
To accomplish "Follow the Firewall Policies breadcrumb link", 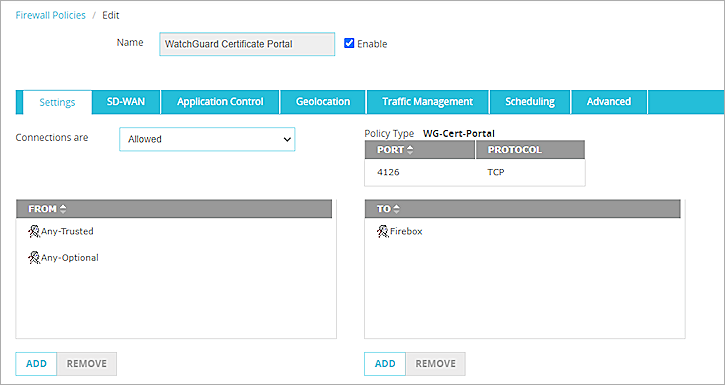I will coord(50,15).
